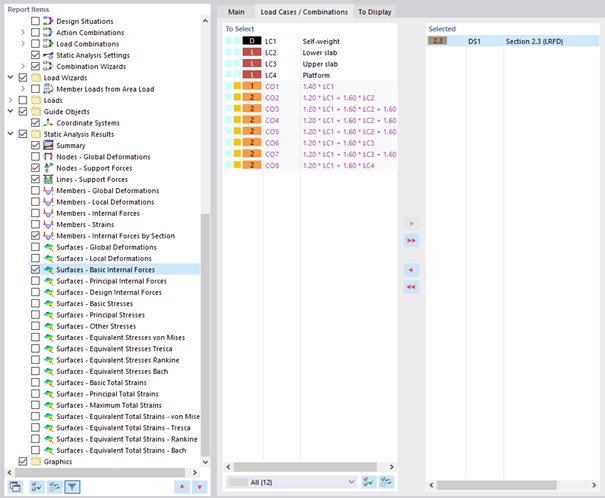Screen dimensions: 605x498
Task: Click the Member Loads from Area Load icon
Action: 48,89
